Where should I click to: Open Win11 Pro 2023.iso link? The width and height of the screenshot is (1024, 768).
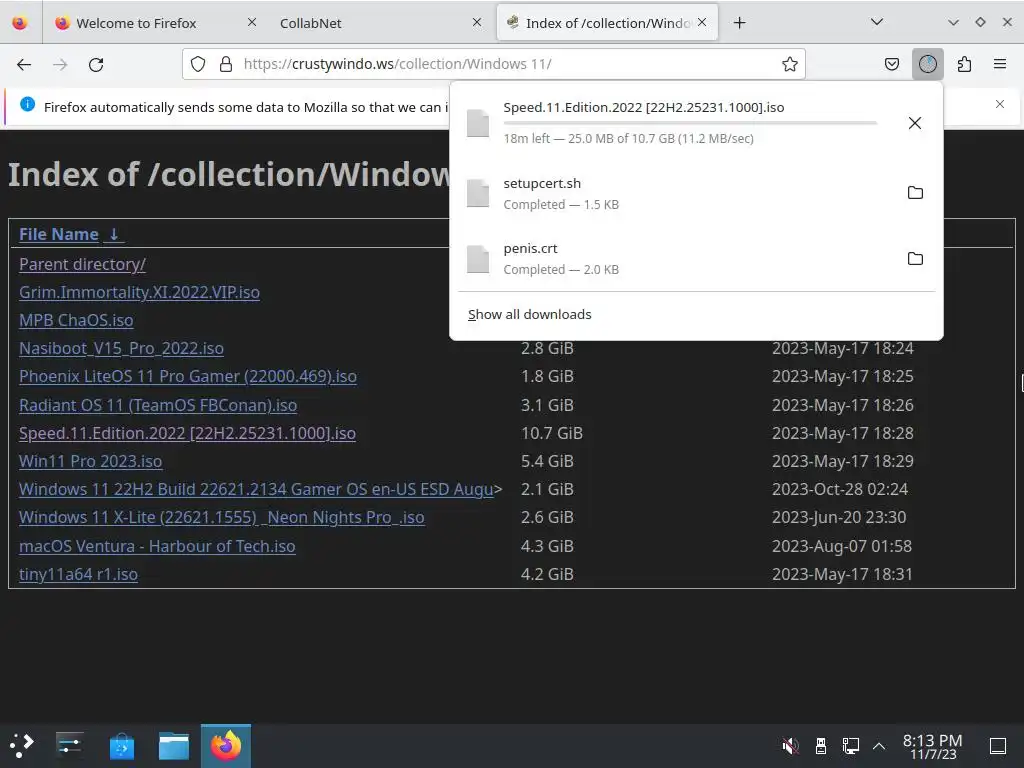coord(91,462)
